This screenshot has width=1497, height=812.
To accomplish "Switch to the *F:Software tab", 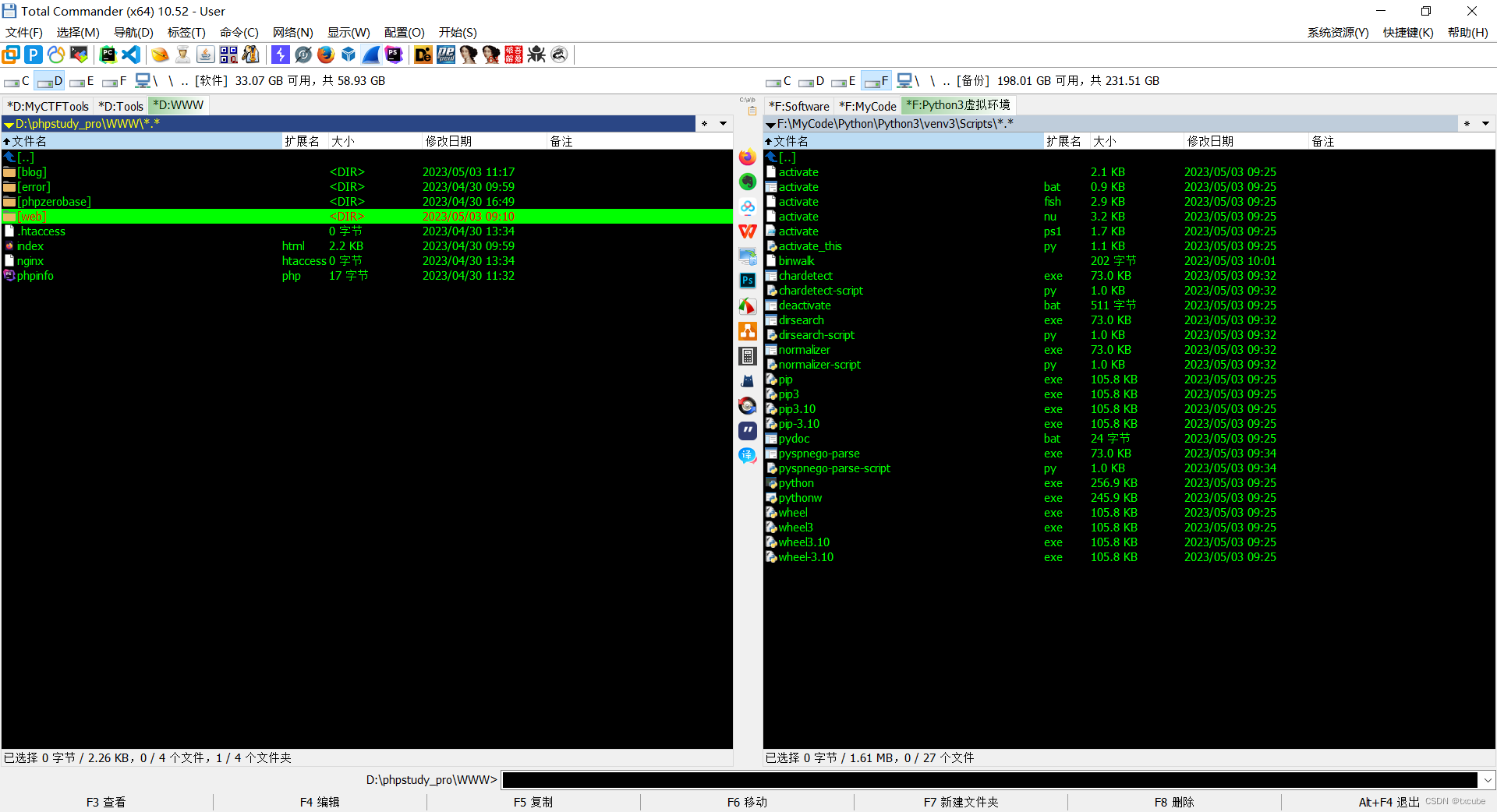I will (798, 106).
